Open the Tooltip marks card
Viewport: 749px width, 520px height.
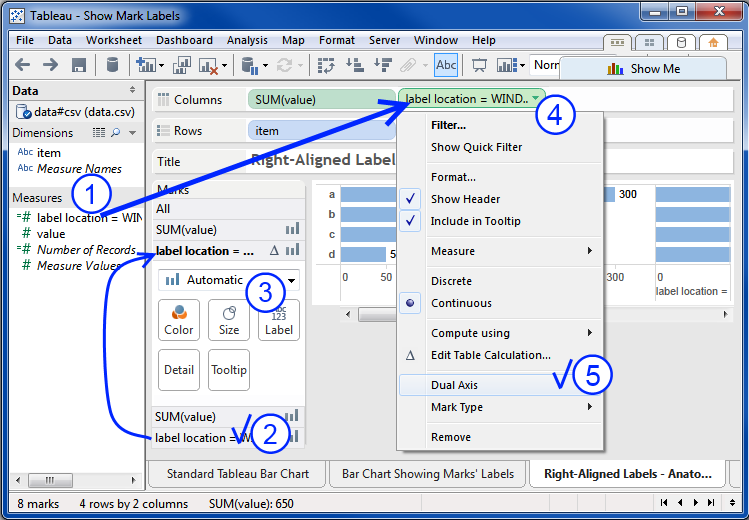[229, 370]
